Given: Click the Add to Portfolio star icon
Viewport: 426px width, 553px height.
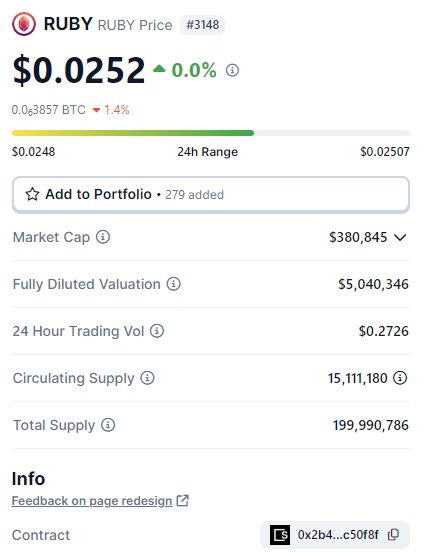Looking at the screenshot, I should [x=32, y=194].
